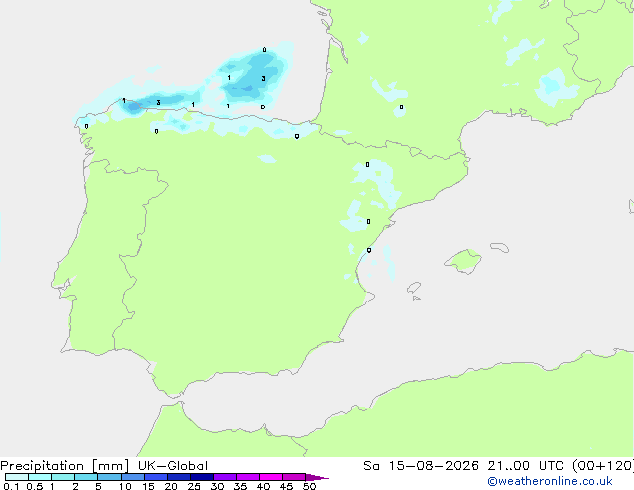Click the '0.1' legend scale label
634x490 pixels.
[11, 486]
